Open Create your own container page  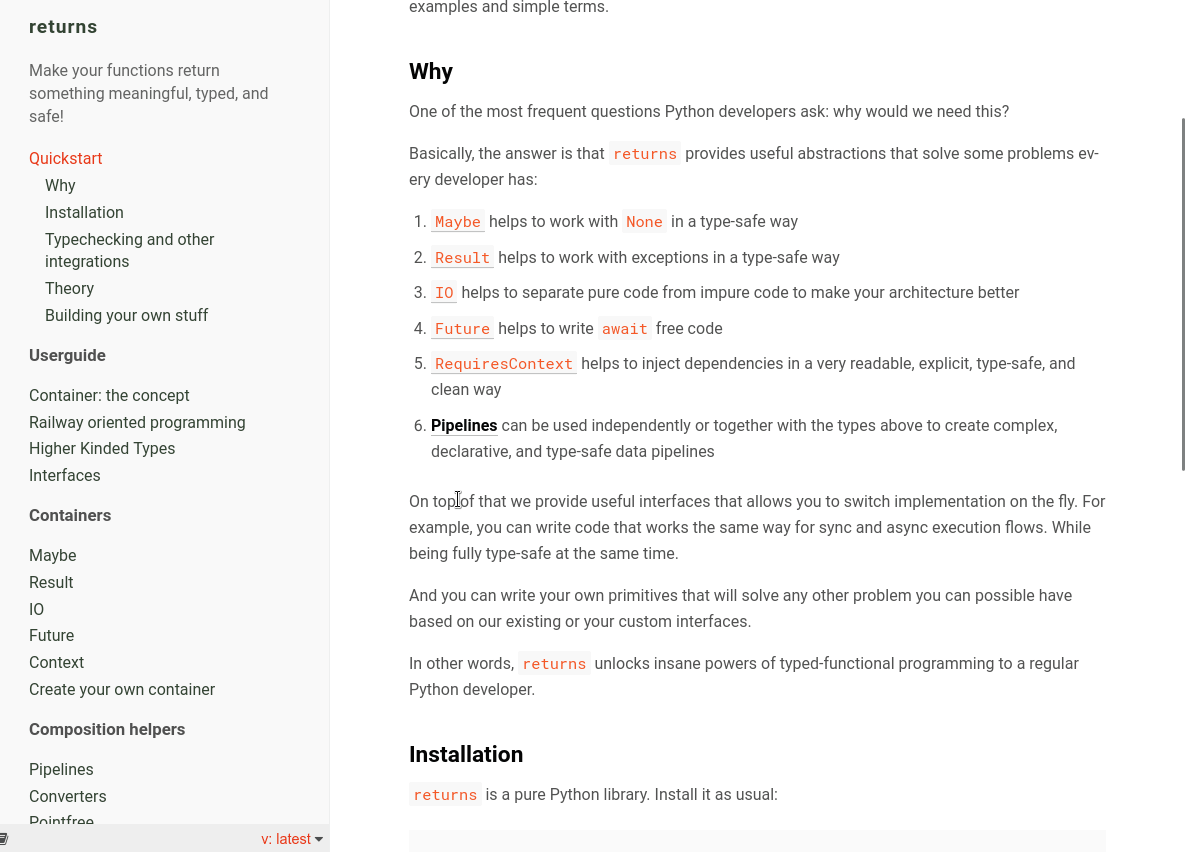[x=122, y=689]
